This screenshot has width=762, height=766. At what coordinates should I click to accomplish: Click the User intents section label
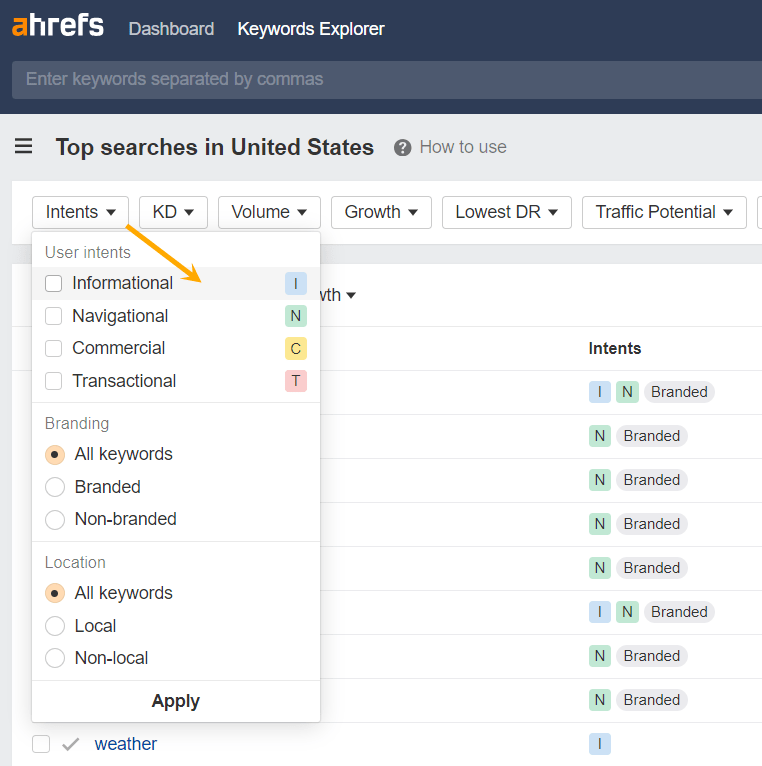pyautogui.click(x=88, y=253)
